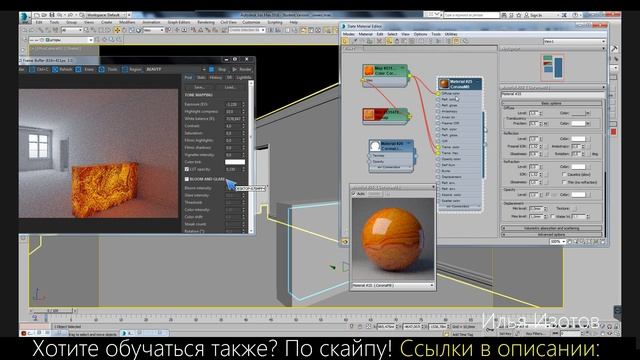Select the Move tool in main toolbar
The height and width of the screenshot is (360, 640).
point(117,30)
